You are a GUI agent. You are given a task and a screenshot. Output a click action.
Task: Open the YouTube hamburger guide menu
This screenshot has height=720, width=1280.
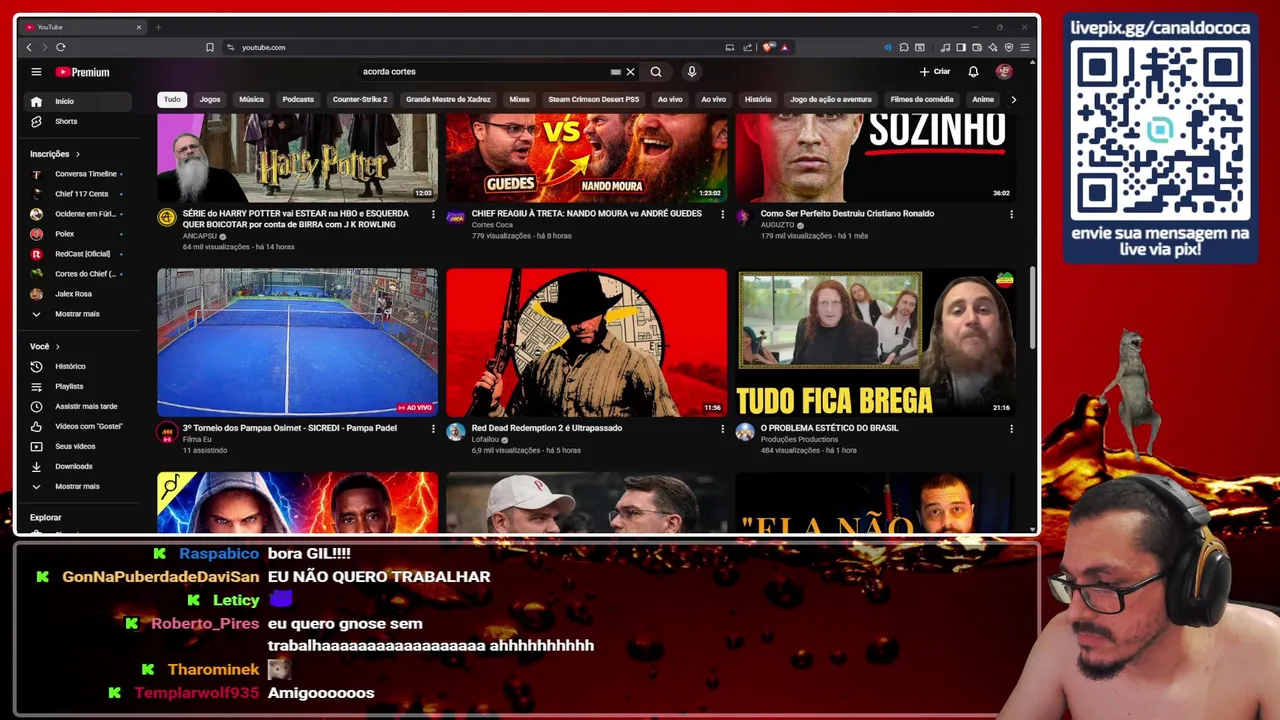pos(36,72)
